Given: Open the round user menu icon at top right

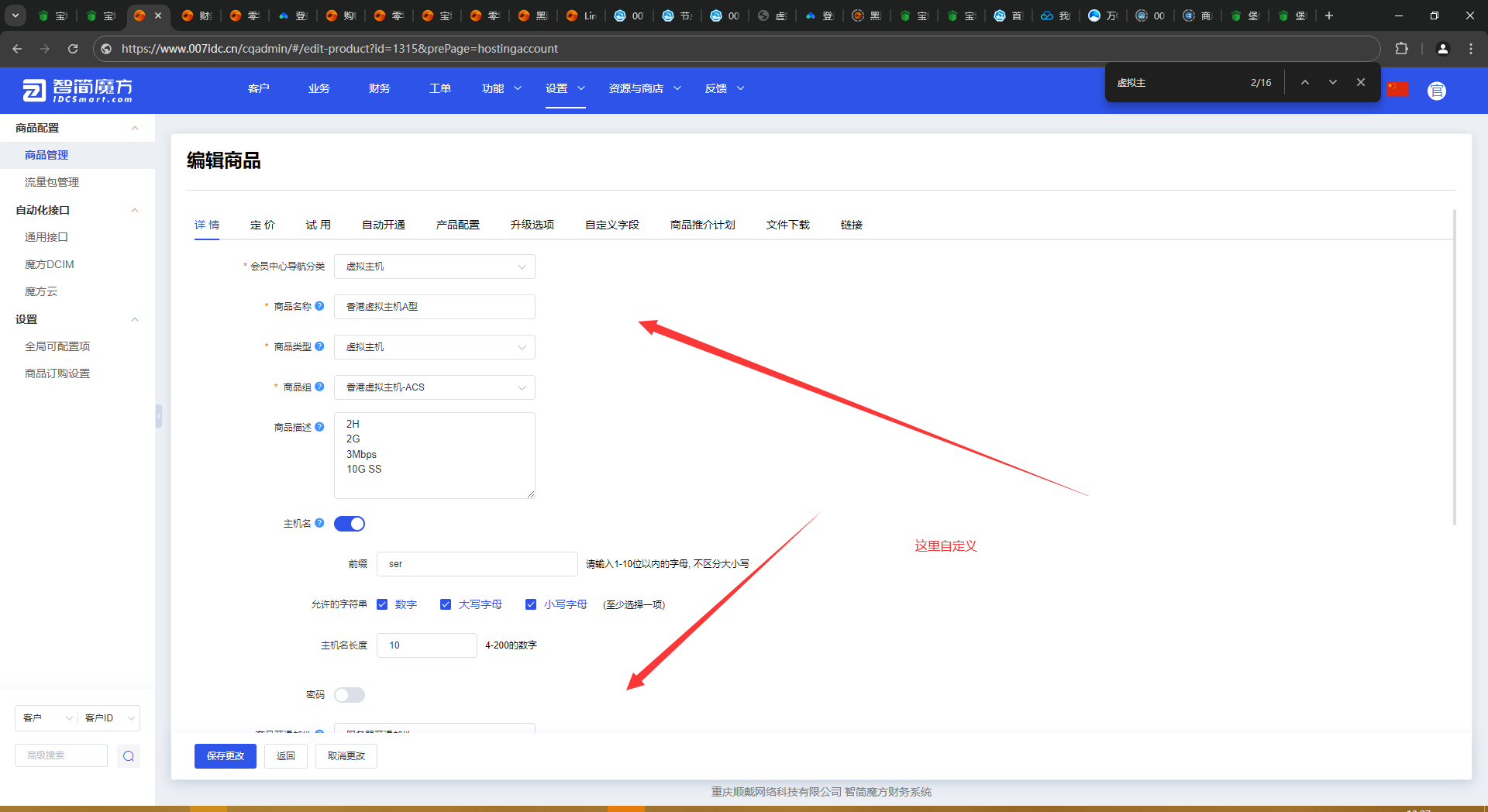Looking at the screenshot, I should click(1437, 91).
